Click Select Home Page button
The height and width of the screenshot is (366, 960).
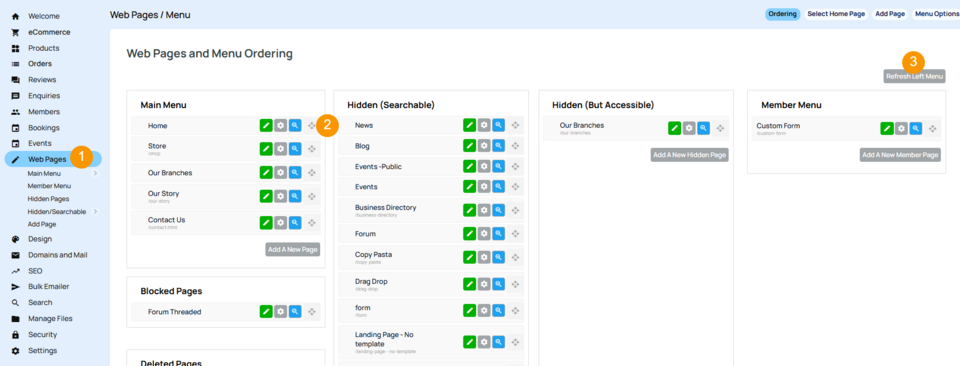pos(836,14)
